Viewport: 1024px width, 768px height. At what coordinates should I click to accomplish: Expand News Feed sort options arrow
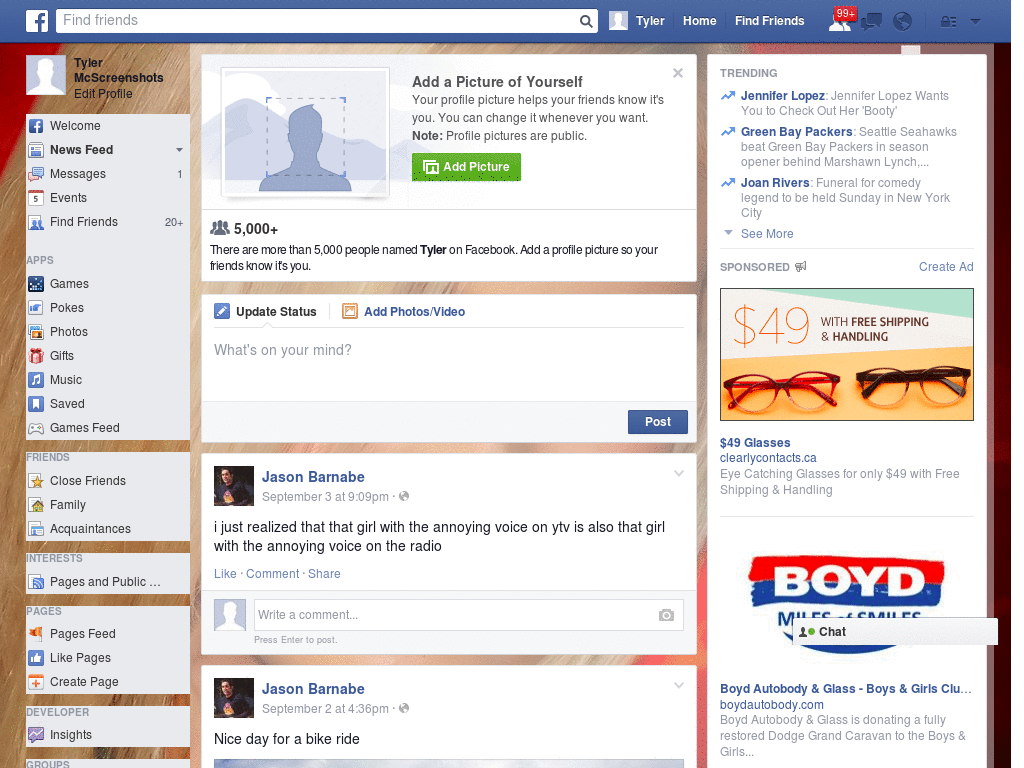click(x=179, y=150)
